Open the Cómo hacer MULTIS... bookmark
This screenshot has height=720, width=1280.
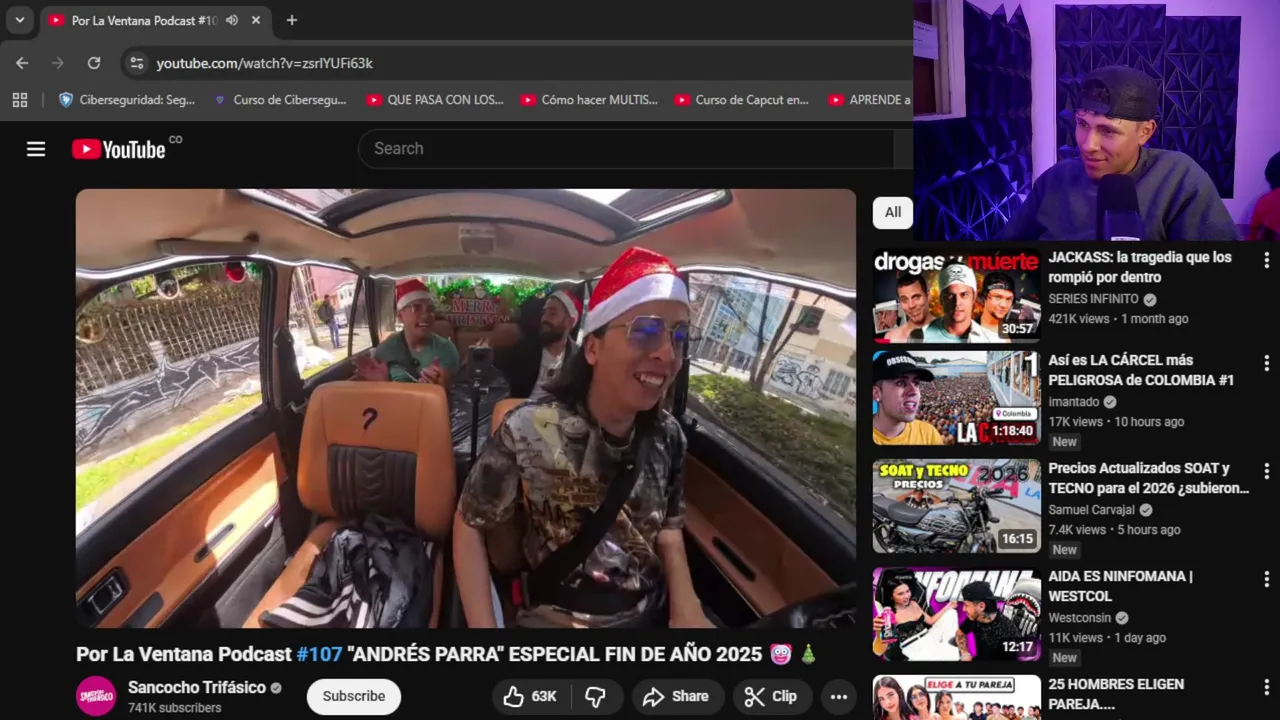click(589, 100)
